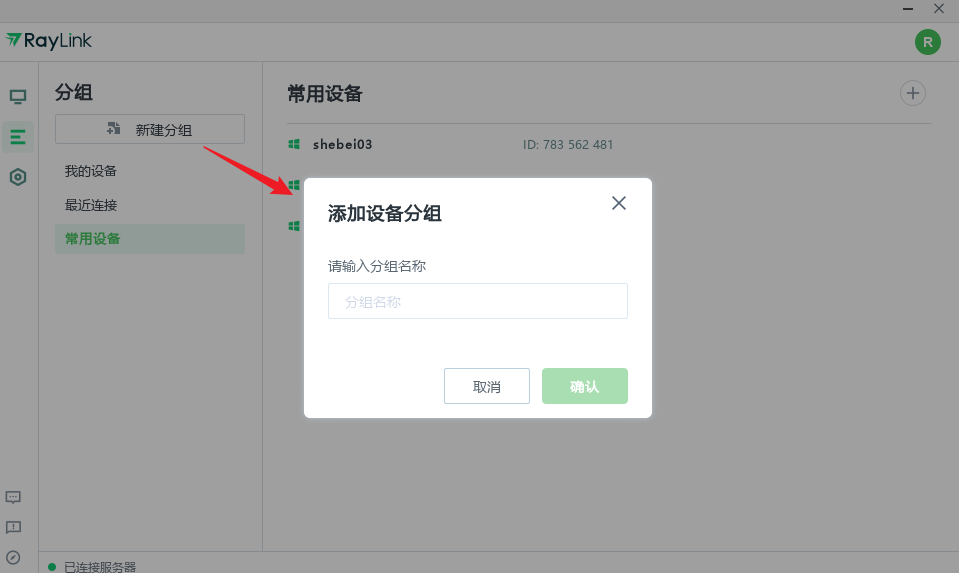959x573 pixels.
Task: Close the RayLink window
Action: (x=939, y=9)
